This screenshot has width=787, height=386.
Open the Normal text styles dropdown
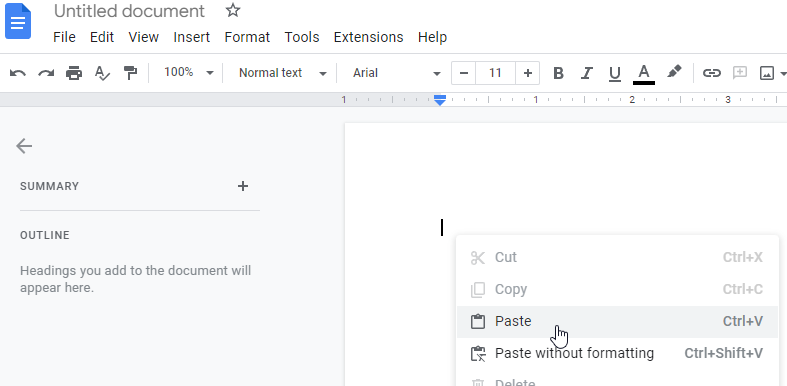pyautogui.click(x=283, y=73)
